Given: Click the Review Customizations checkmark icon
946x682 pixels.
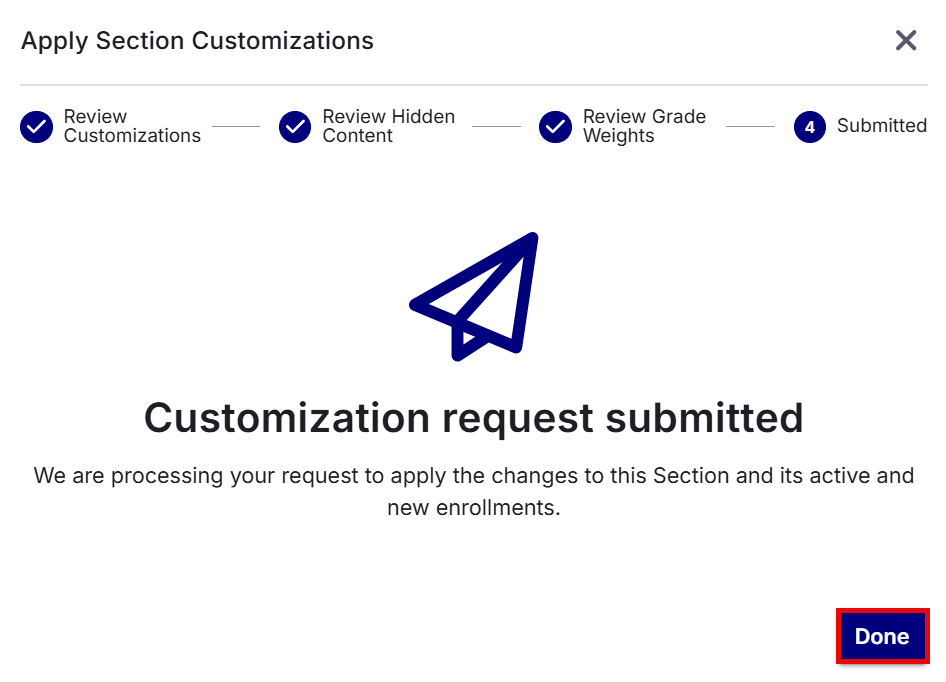Looking at the screenshot, I should [x=36, y=127].
